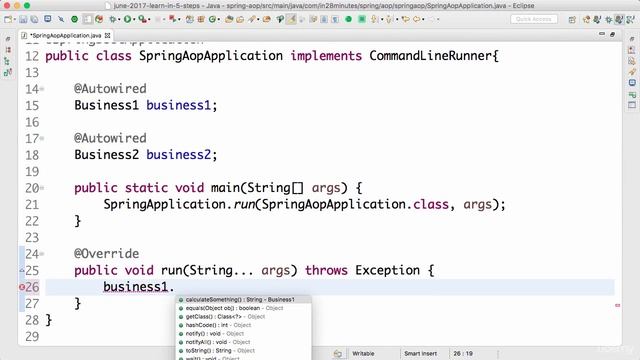Click the Run Last Tool external tools icon
Image resolution: width=640 pixels, height=360 pixels.
(x=142, y=19)
